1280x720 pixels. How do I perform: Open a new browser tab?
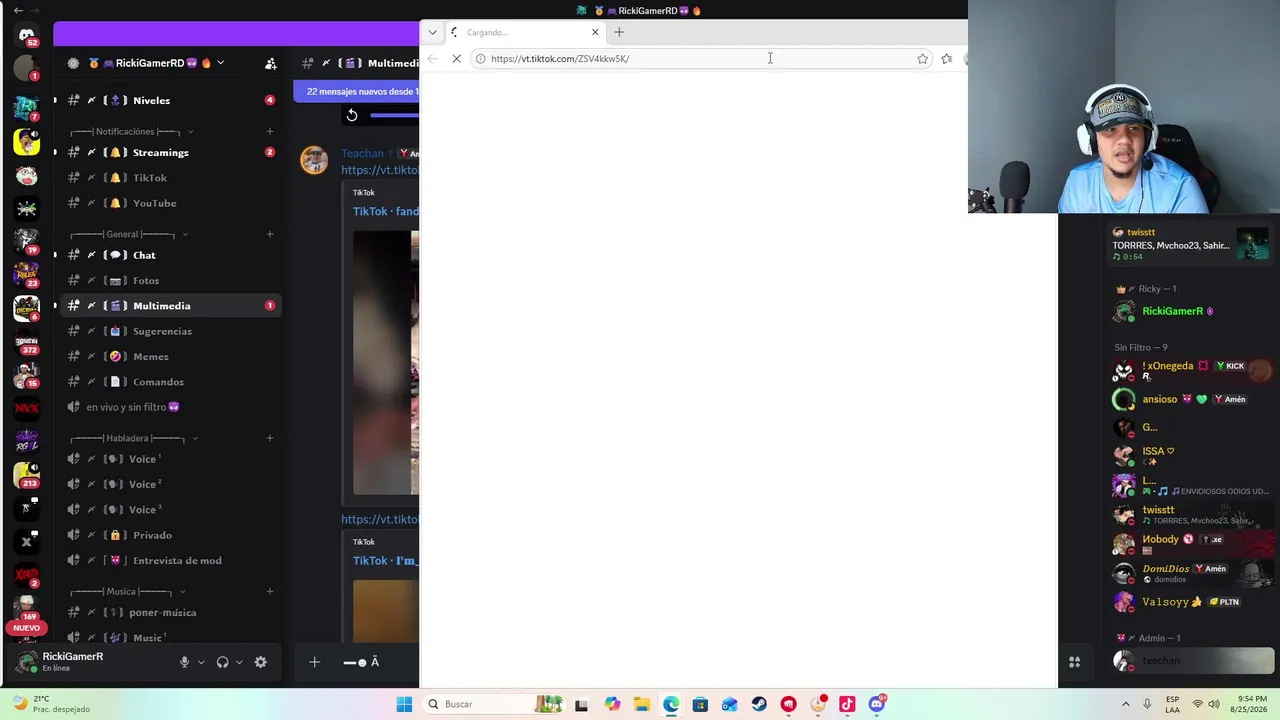(x=619, y=32)
